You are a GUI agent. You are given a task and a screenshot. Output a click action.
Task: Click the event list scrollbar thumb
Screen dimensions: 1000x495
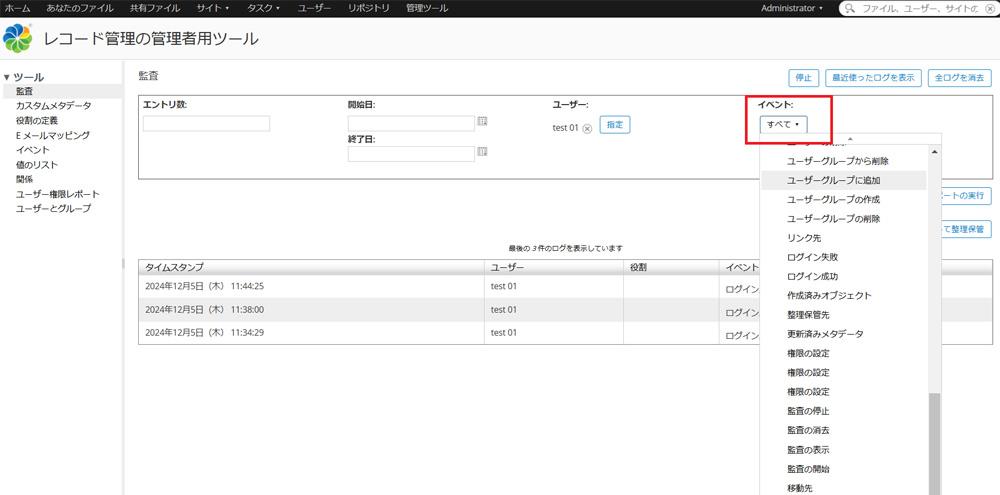click(x=934, y=444)
